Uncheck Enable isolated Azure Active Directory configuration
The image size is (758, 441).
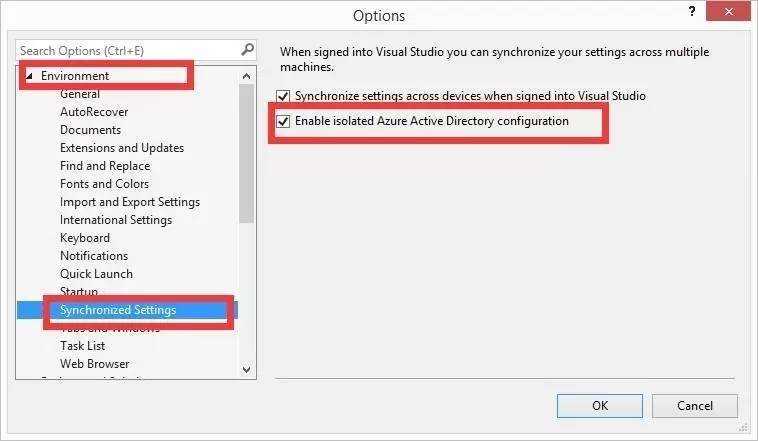pyautogui.click(x=283, y=121)
